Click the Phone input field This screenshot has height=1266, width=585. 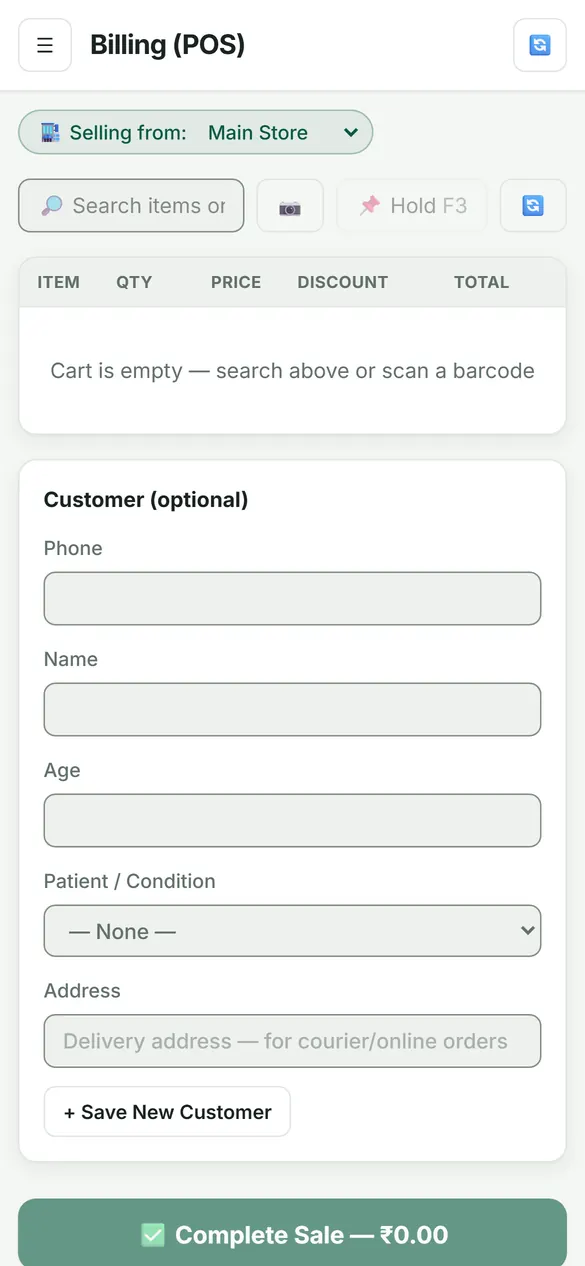tap(292, 599)
